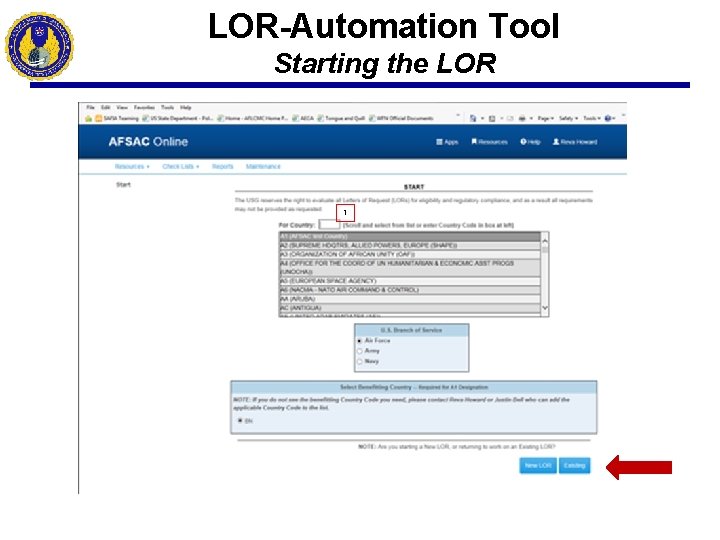Image resolution: width=720 pixels, height=540 pixels.
Task: Click the add-to-favorites star icon in the bookmarks bar
Action: (x=88, y=118)
